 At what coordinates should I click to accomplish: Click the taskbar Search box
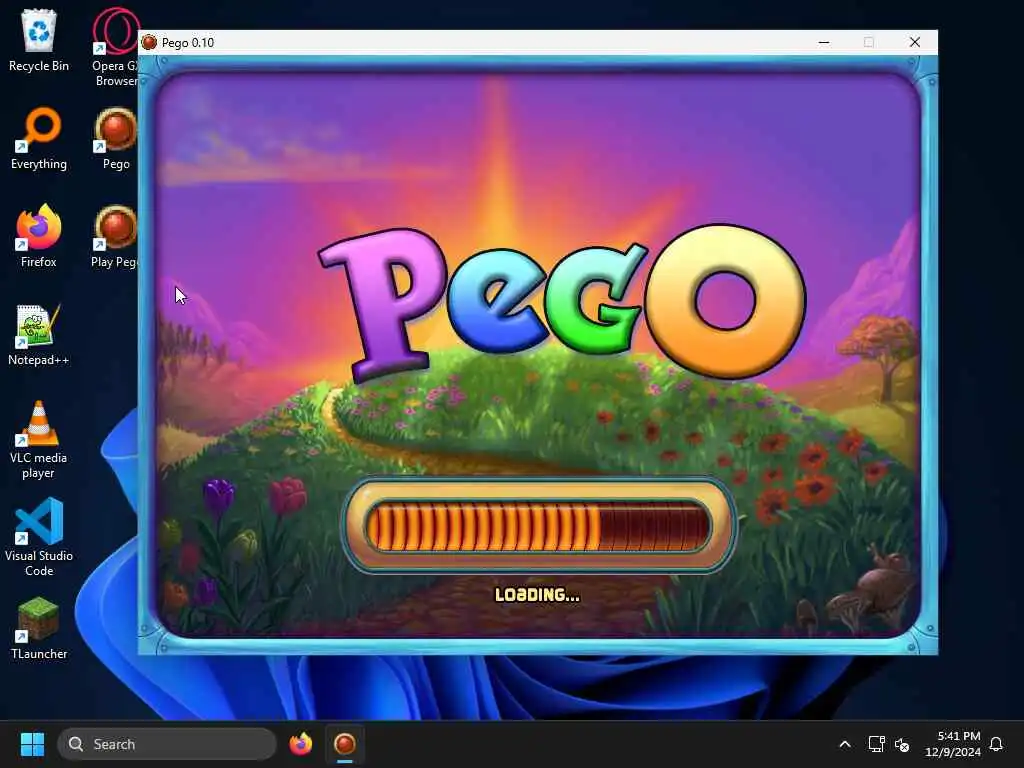coord(167,744)
